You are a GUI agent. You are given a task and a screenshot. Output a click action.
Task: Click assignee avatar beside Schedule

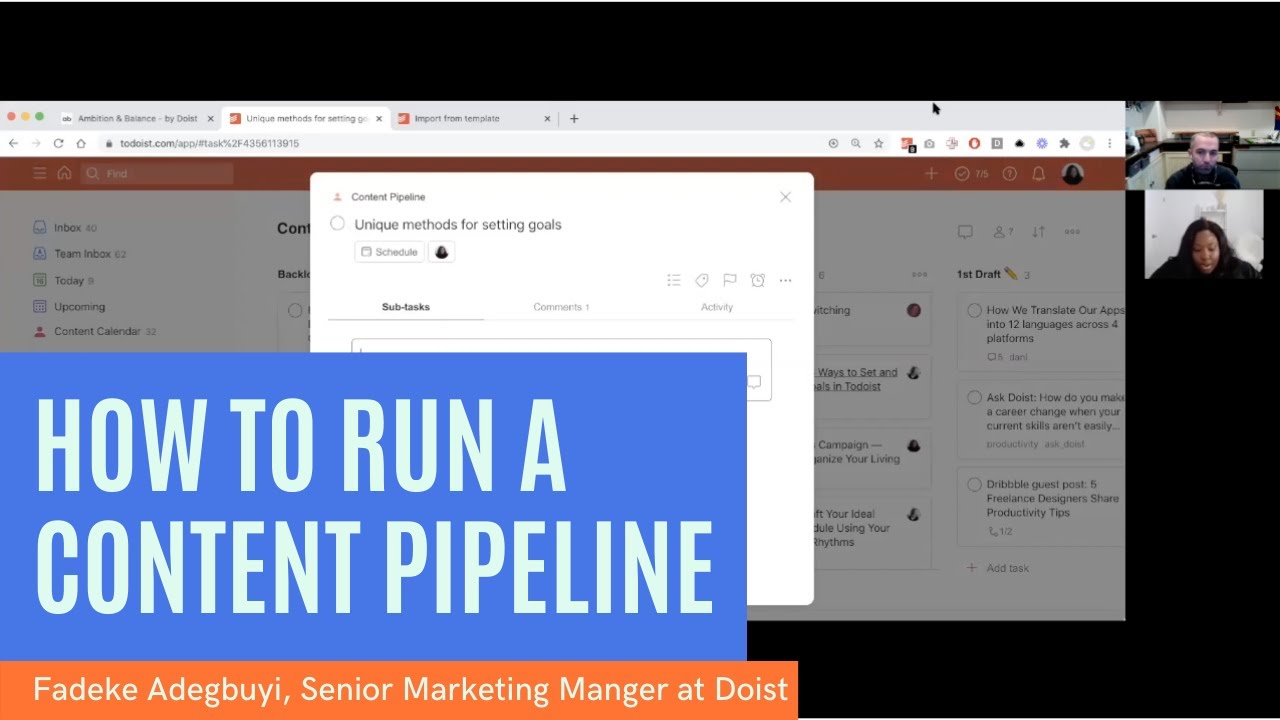pyautogui.click(x=442, y=252)
